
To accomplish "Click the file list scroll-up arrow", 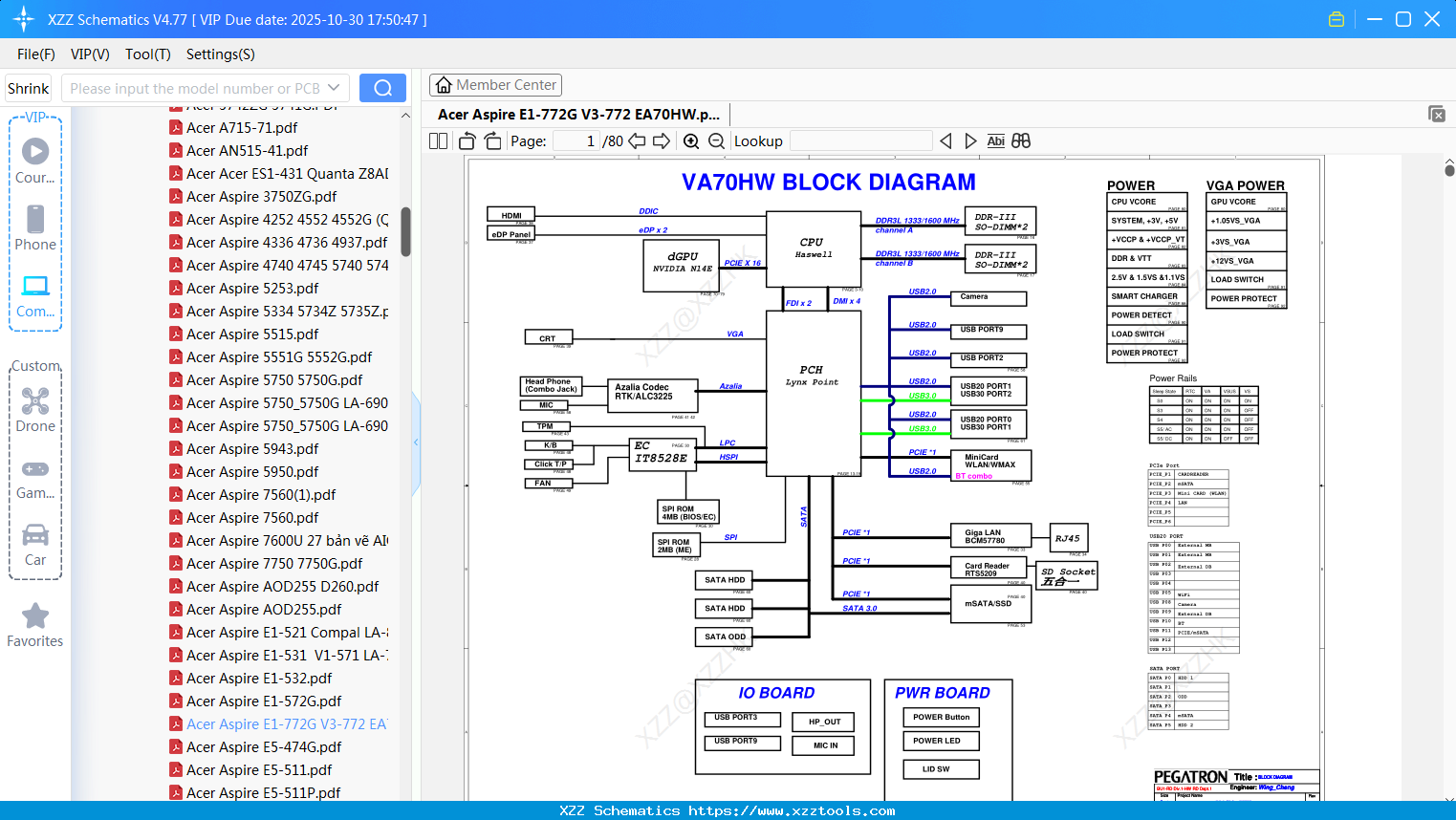I will pos(405,115).
